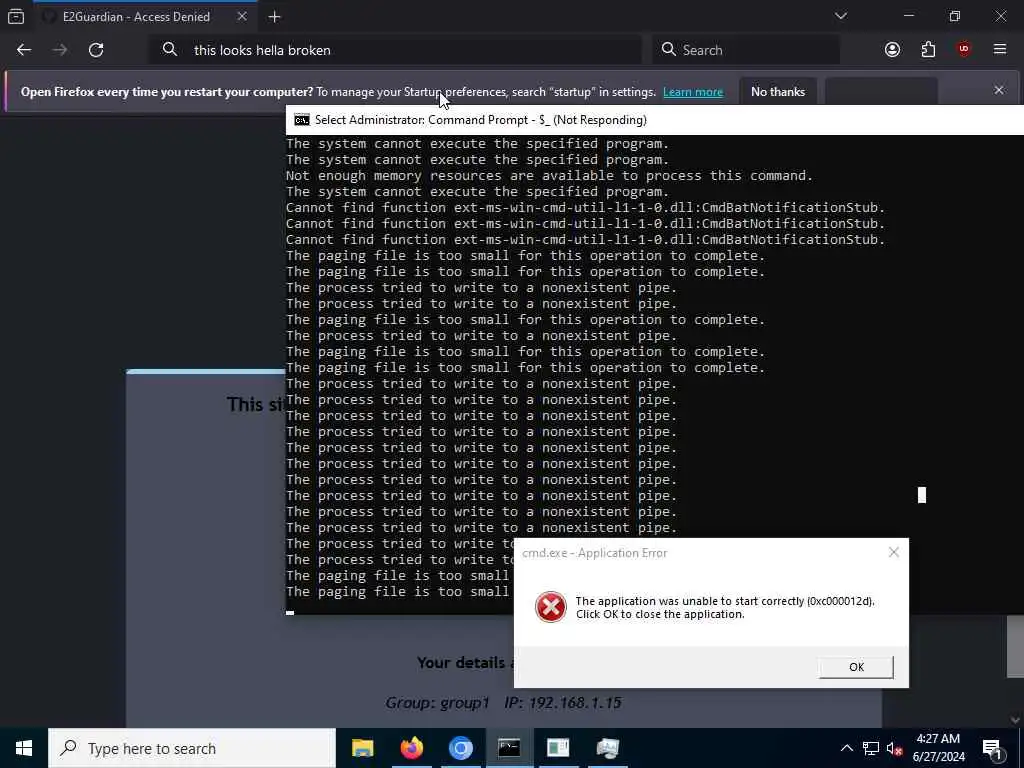Open the Windows Start menu
Viewport: 1024px width, 768px height.
point(24,748)
